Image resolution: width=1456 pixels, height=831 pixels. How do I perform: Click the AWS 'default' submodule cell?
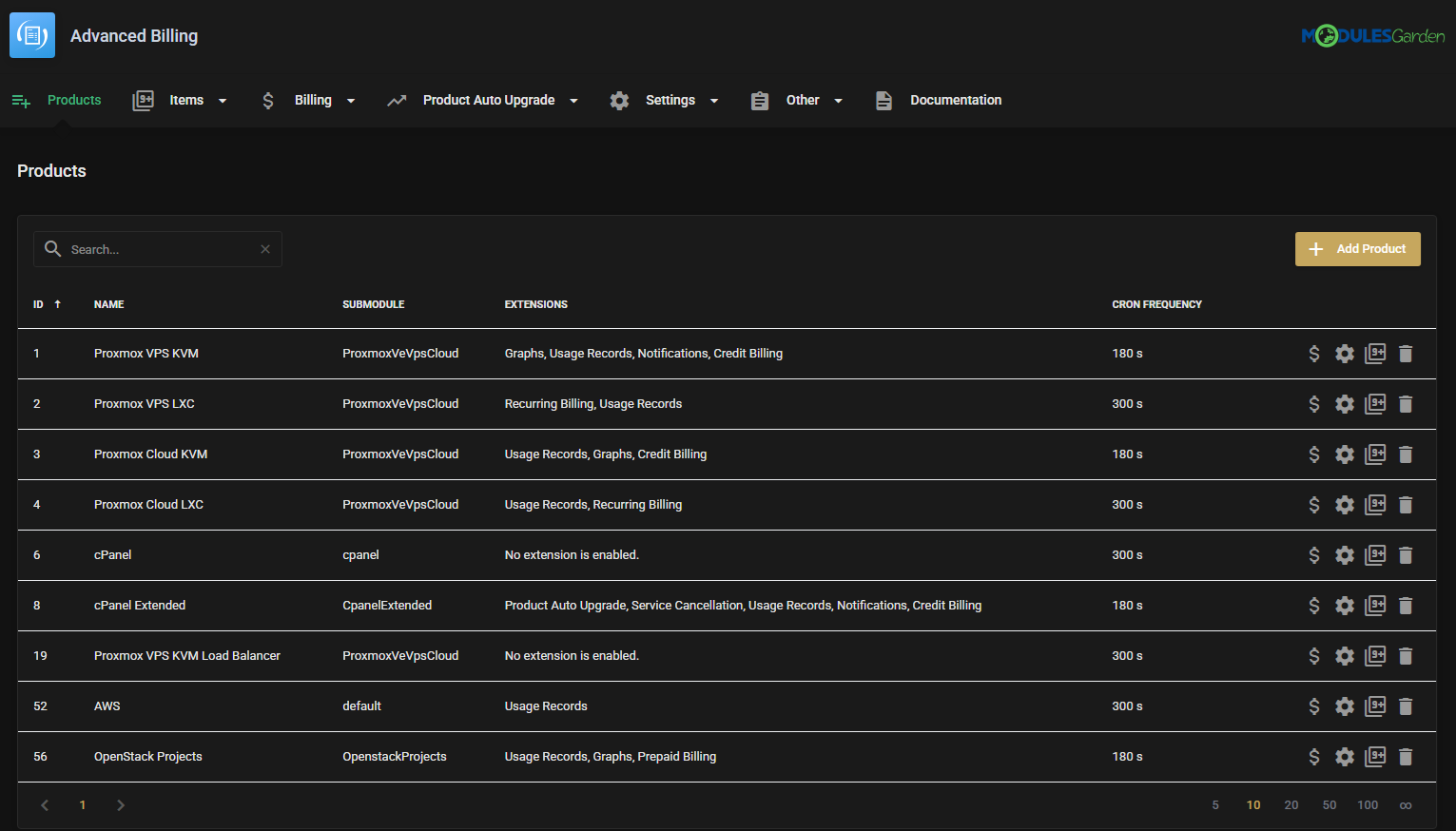tap(362, 706)
